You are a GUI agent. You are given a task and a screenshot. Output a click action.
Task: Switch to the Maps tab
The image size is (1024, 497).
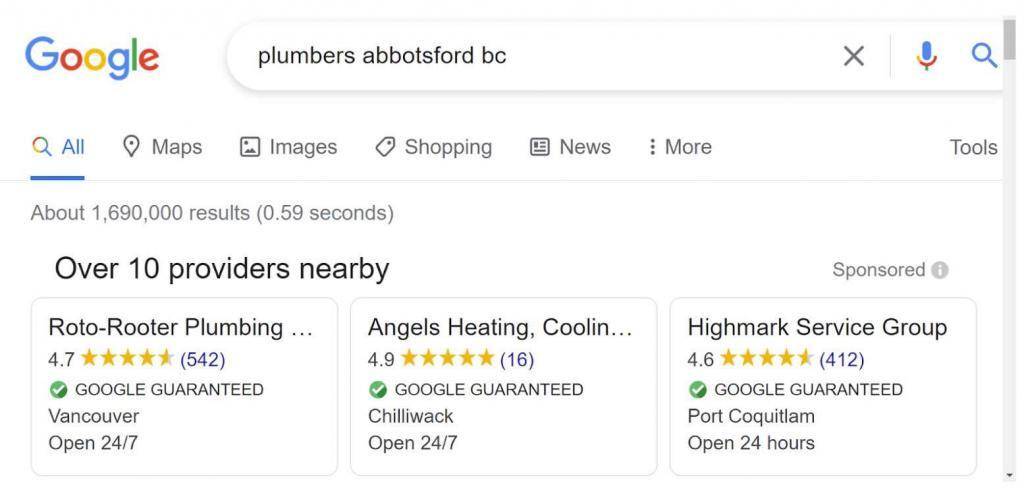point(163,147)
